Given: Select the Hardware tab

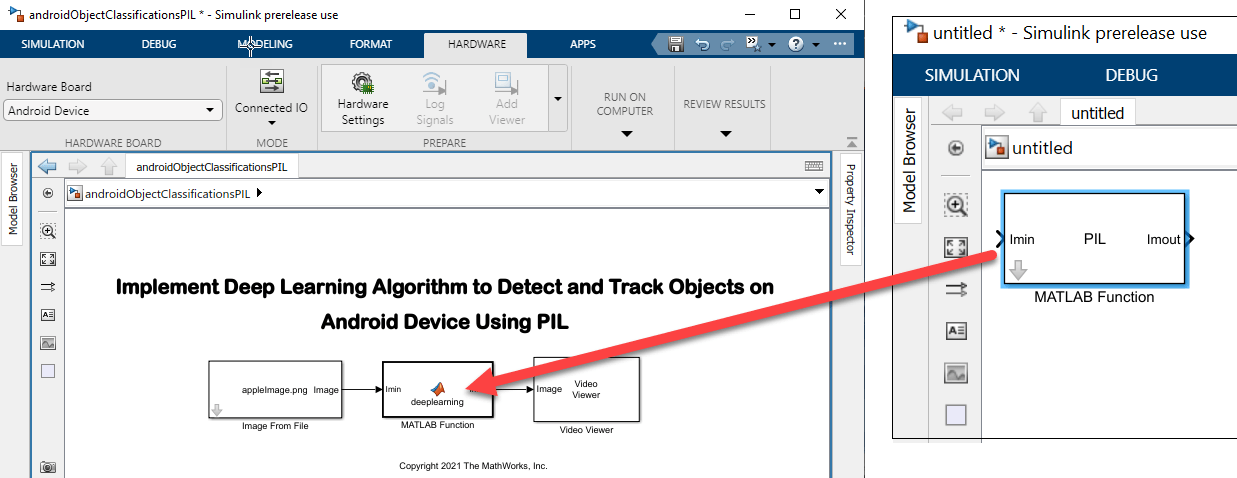Looking at the screenshot, I should [x=477, y=44].
